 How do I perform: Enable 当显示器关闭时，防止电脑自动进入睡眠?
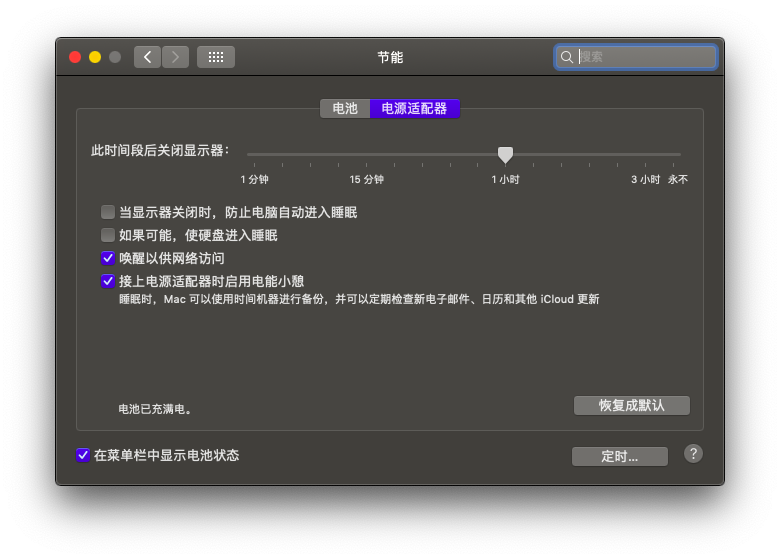click(108, 212)
